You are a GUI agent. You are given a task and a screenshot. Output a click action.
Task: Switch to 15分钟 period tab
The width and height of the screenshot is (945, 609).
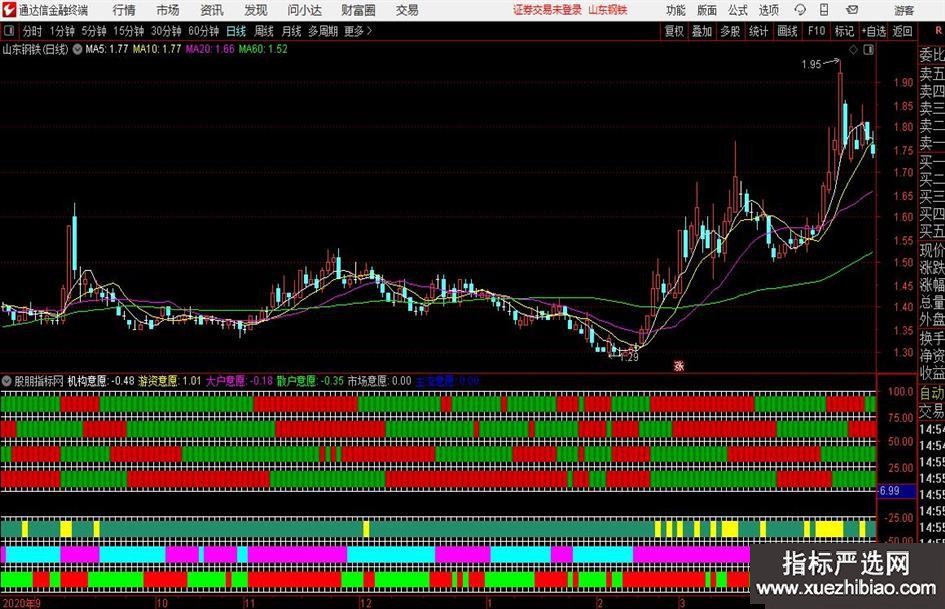(128, 31)
